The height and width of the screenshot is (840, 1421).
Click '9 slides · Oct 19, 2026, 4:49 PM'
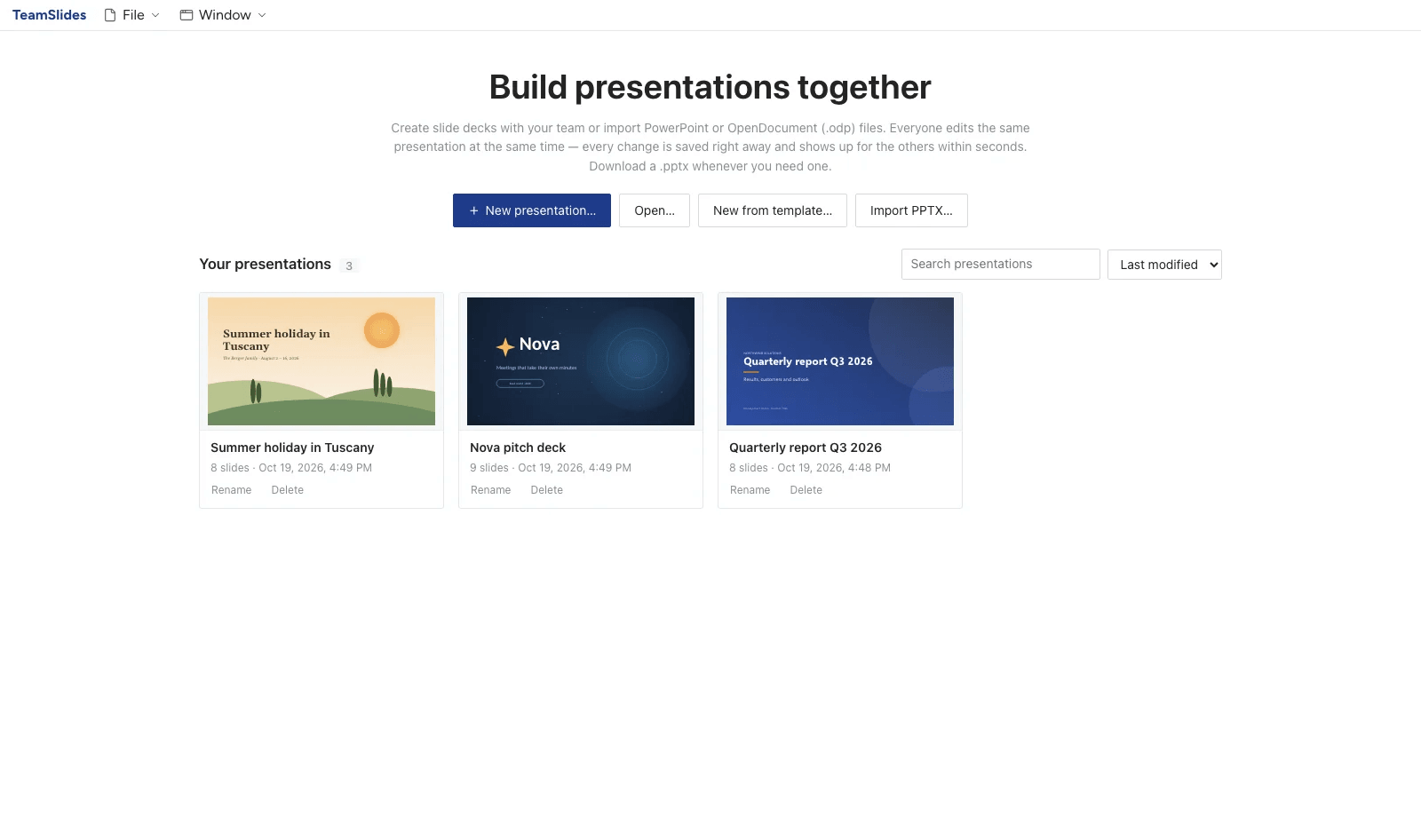coord(551,468)
